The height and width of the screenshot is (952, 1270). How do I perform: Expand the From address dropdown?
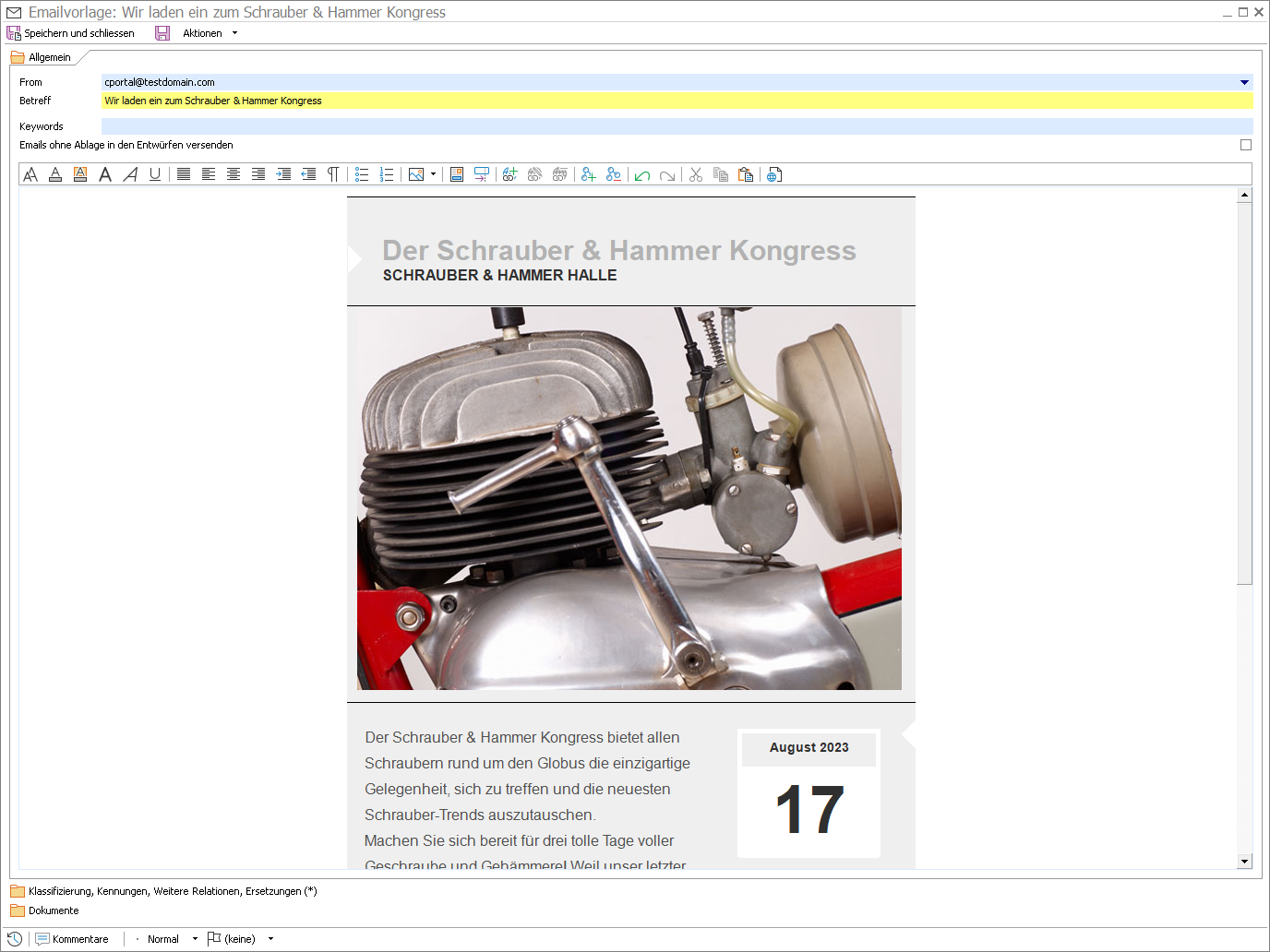1244,82
